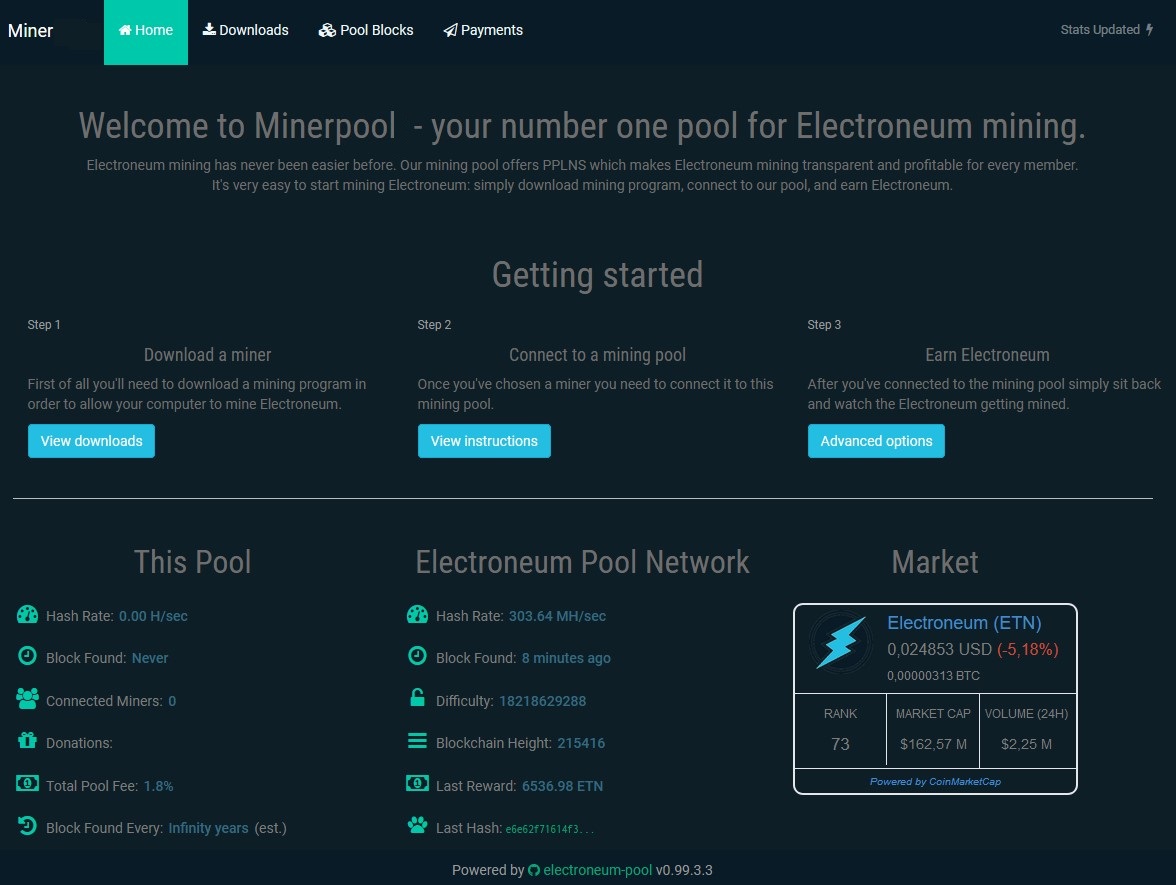The image size is (1176, 885).
Task: Click the cubes icon beside Pool Blocks
Action: click(x=327, y=30)
